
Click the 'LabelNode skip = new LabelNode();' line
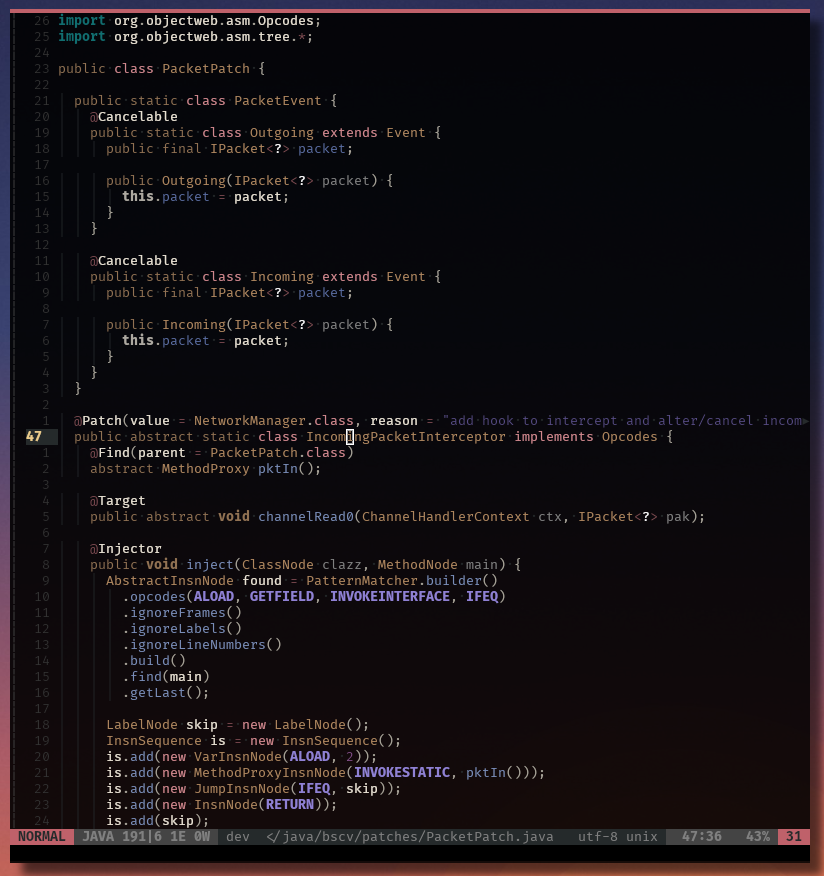click(x=238, y=725)
